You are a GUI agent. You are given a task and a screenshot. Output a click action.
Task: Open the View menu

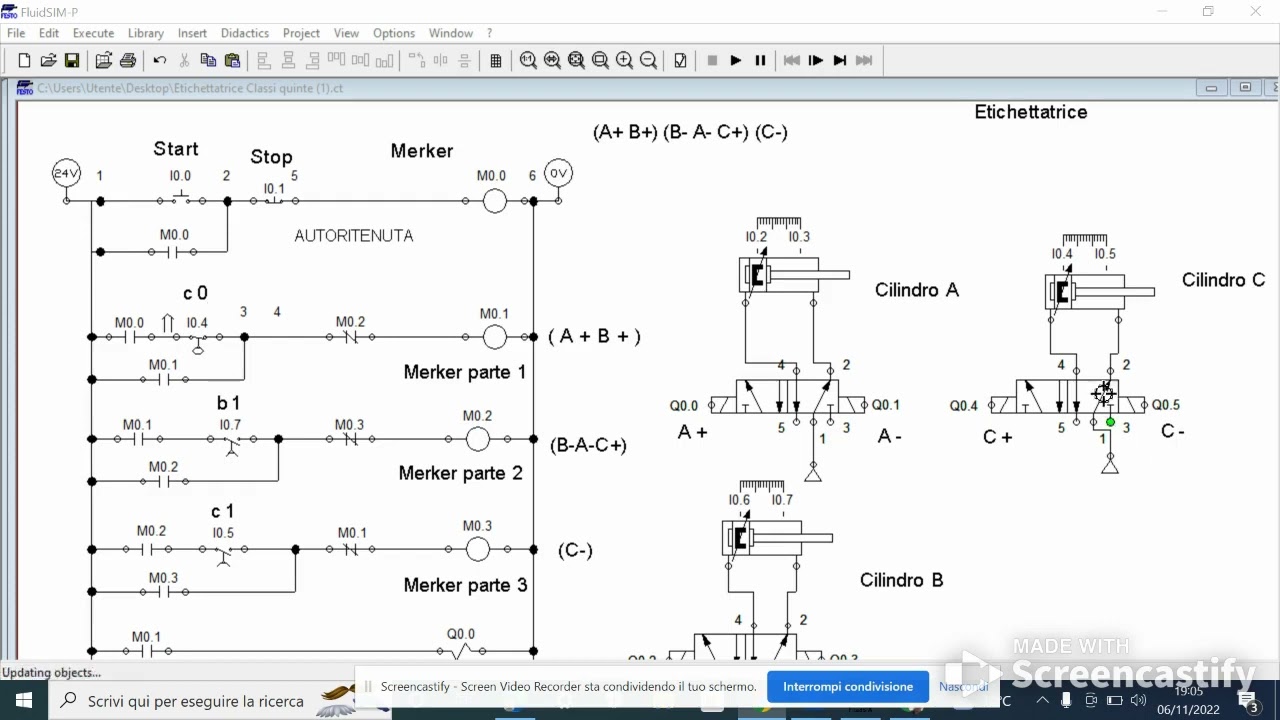click(x=346, y=33)
